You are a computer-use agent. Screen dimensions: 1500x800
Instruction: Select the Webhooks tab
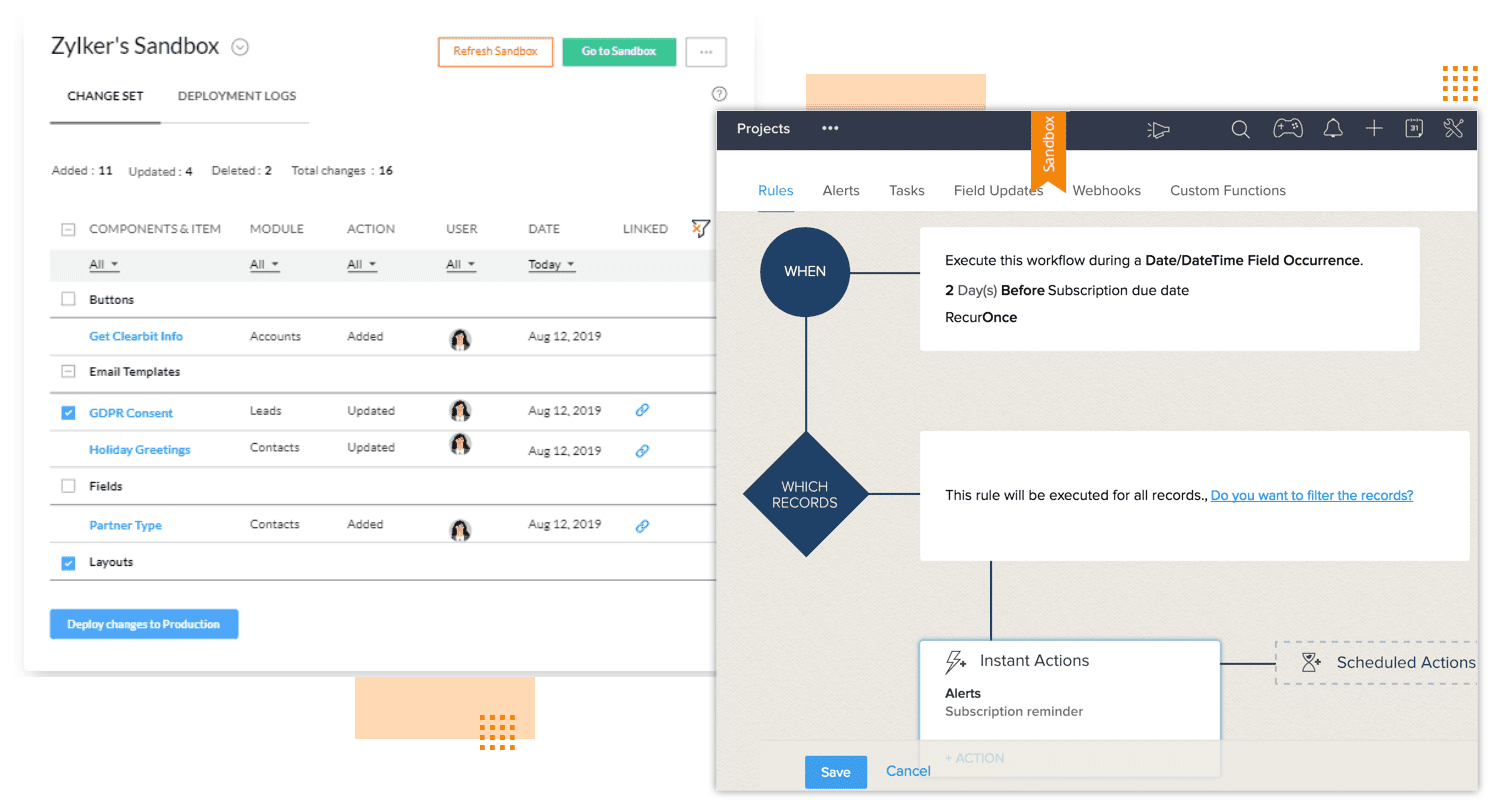tap(1107, 190)
